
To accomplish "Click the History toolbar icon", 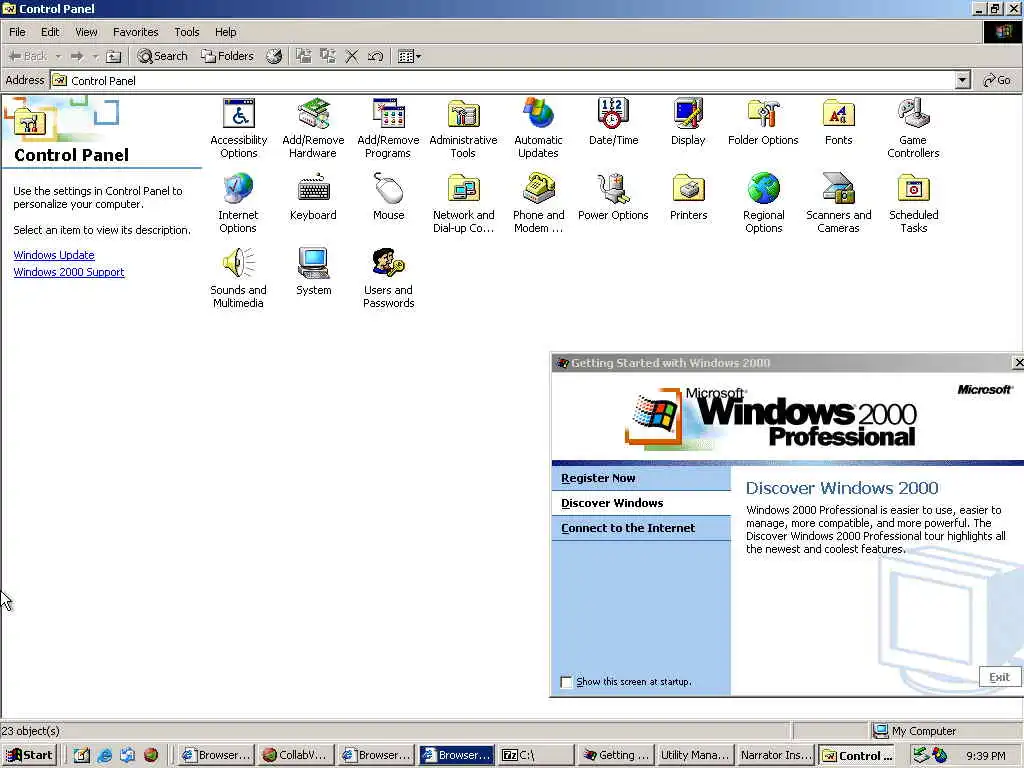I will click(x=274, y=56).
